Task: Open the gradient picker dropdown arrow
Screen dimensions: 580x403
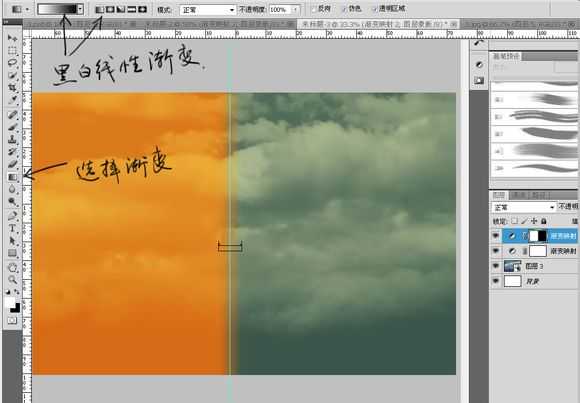Action: tap(80, 9)
